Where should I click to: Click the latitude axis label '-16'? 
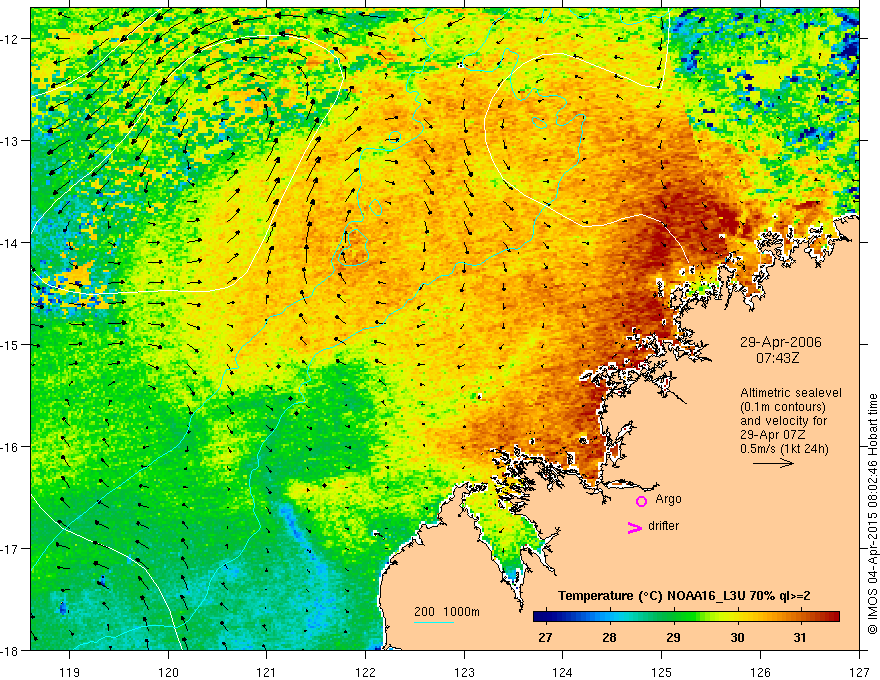coord(11,447)
